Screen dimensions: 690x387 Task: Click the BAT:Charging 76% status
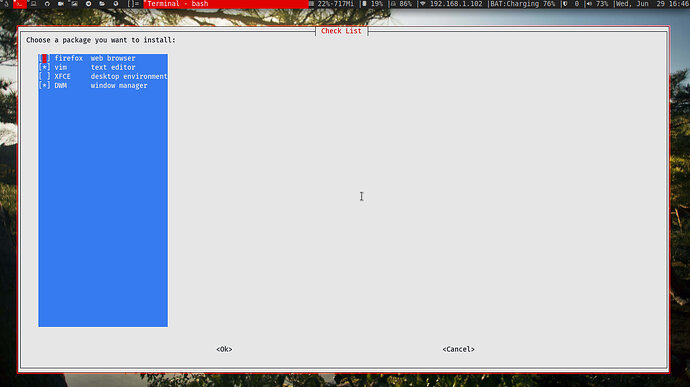click(523, 4)
